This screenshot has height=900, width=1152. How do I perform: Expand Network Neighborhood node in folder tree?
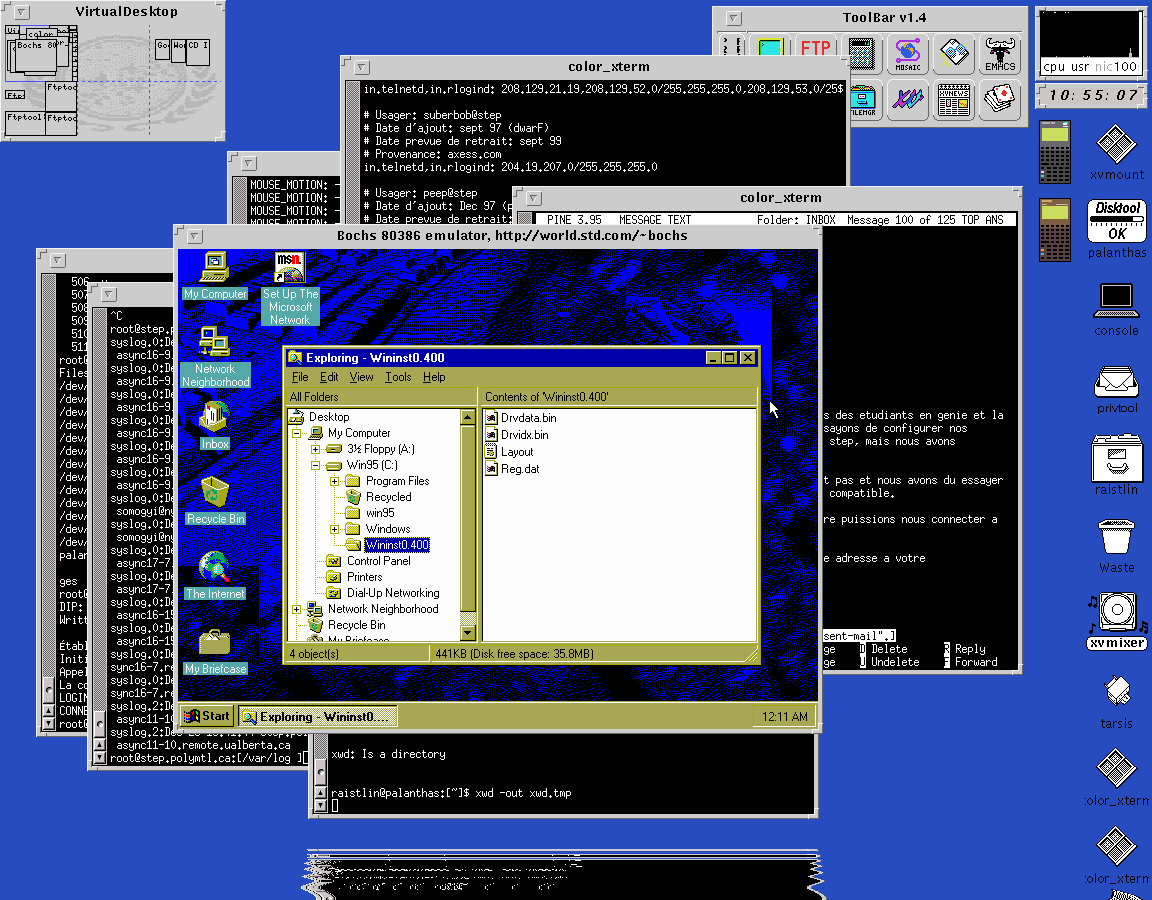(296, 609)
